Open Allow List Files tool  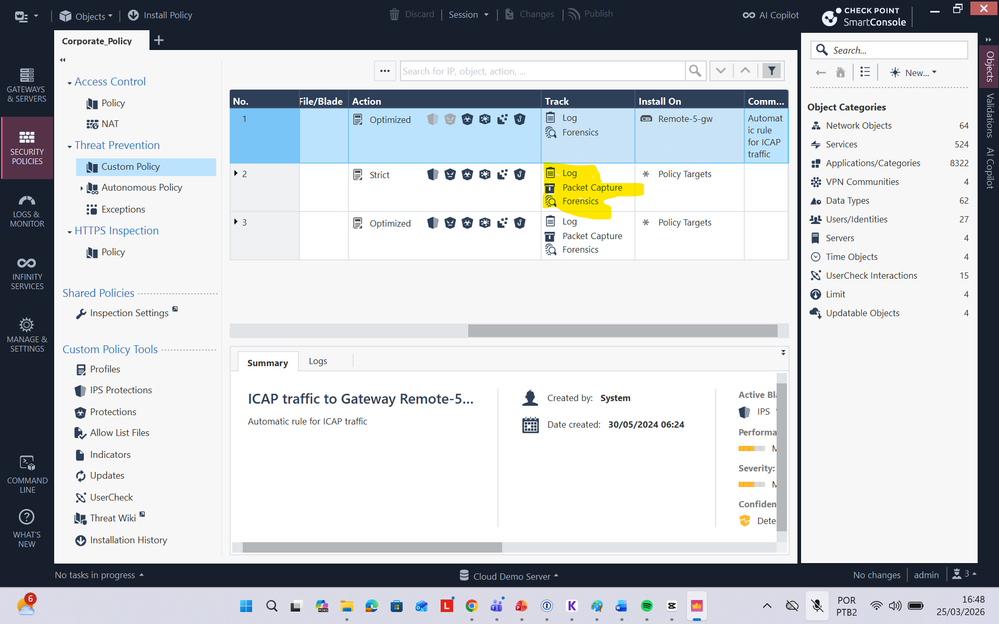[x=112, y=433]
